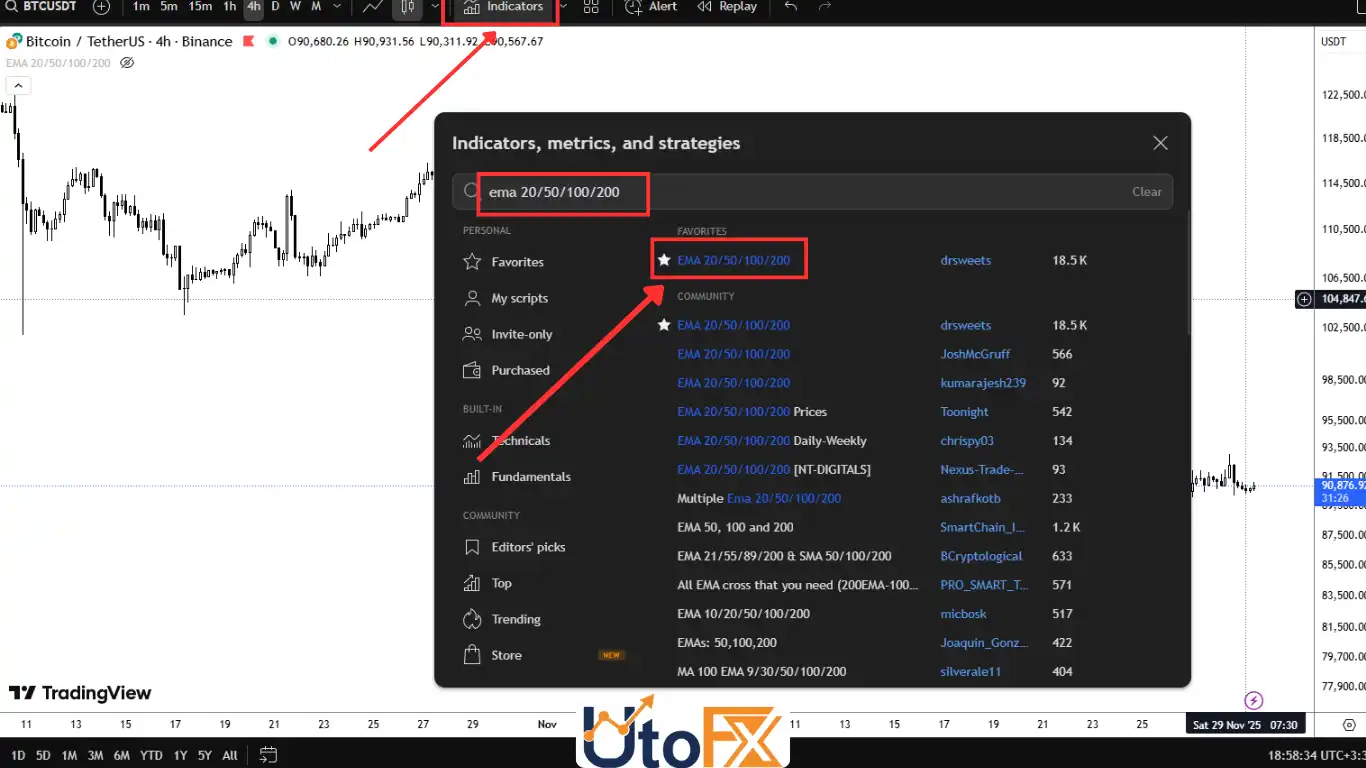Click the Store shopping bag icon
Viewport: 1366px width, 768px height.
click(x=472, y=655)
